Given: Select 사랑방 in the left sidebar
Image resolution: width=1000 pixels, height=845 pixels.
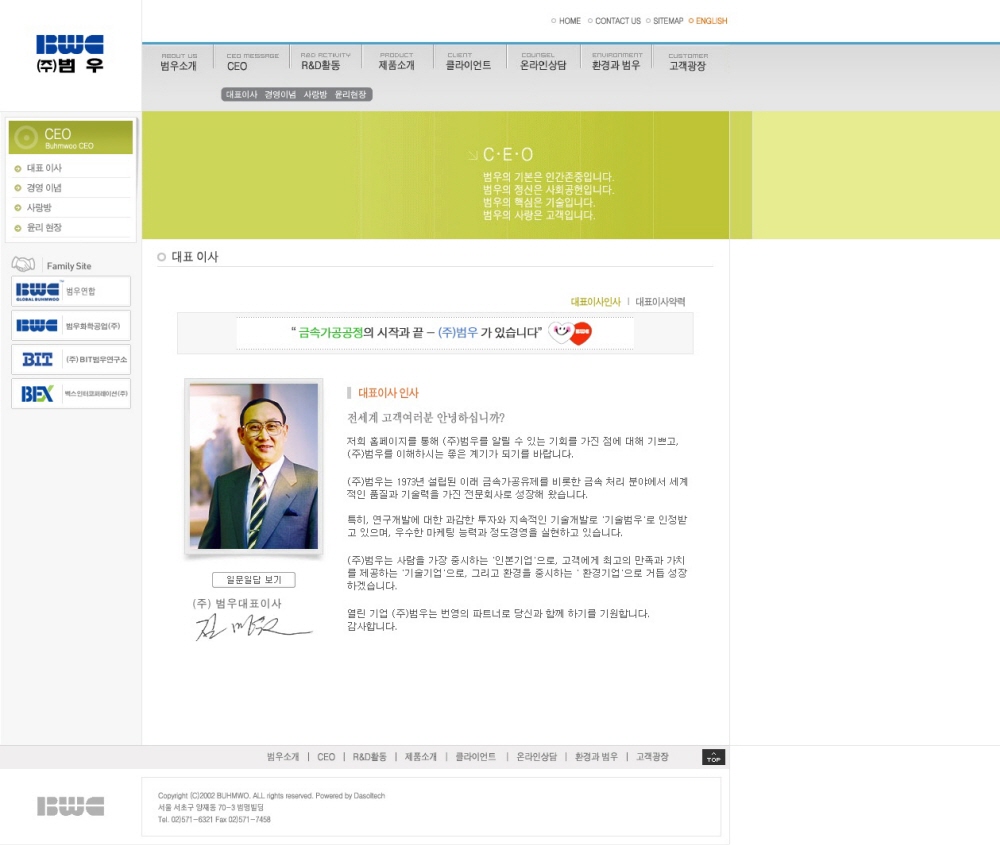Looking at the screenshot, I should click(39, 208).
